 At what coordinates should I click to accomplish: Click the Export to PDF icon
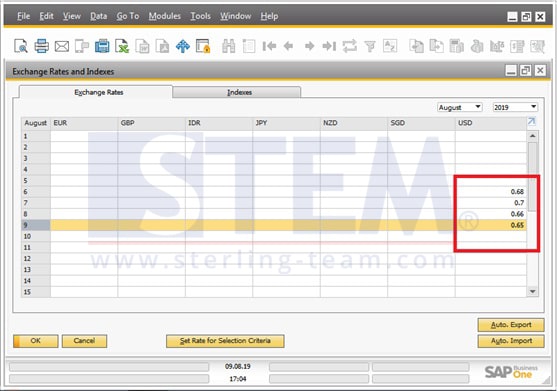[x=162, y=46]
